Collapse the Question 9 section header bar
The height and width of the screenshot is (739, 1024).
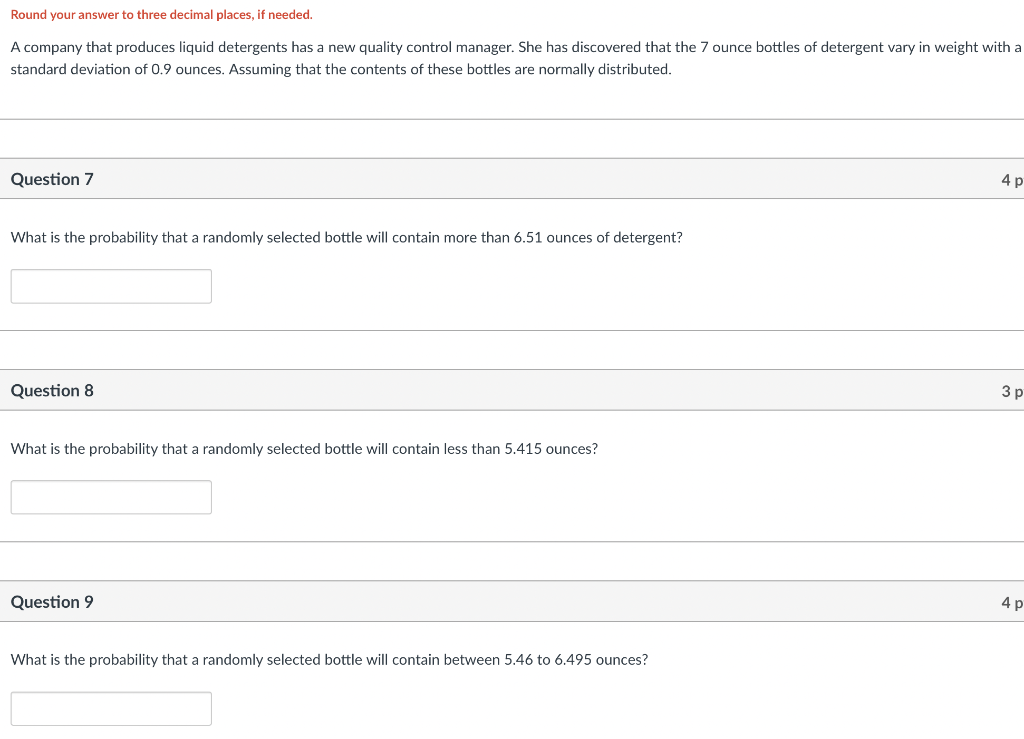(x=512, y=602)
